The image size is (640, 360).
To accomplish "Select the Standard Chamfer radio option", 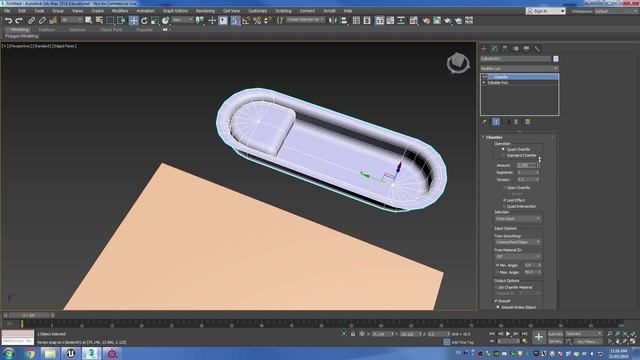I will [503, 156].
